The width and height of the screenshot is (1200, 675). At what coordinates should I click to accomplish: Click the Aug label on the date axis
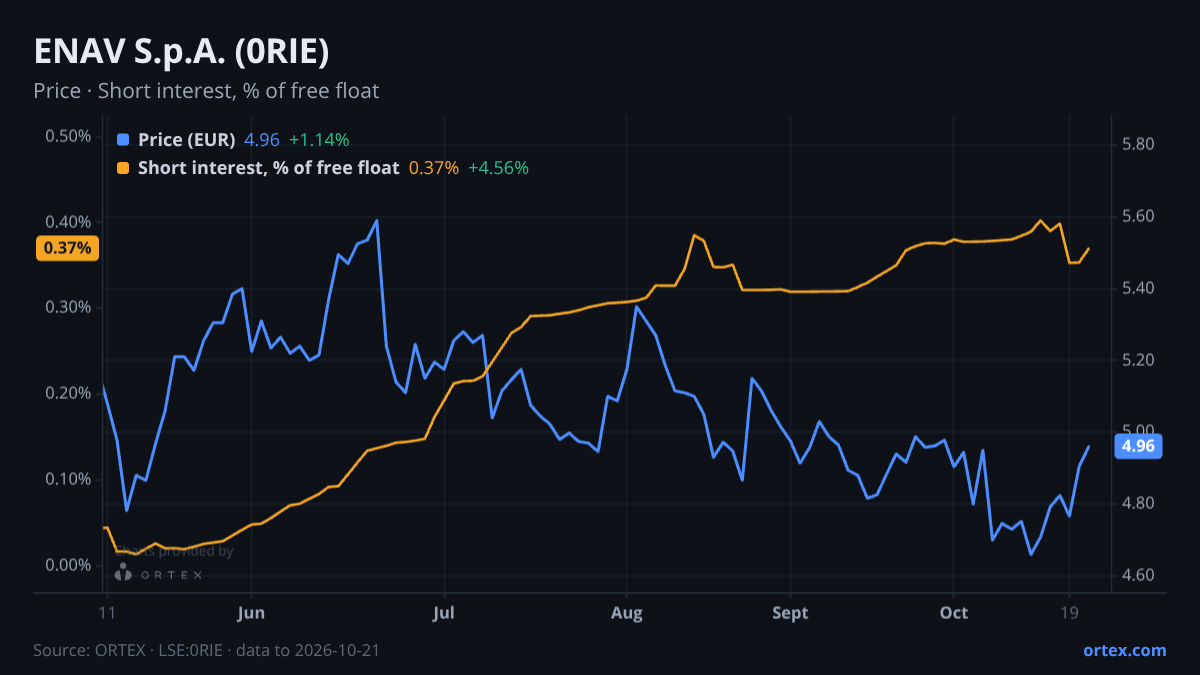[626, 613]
